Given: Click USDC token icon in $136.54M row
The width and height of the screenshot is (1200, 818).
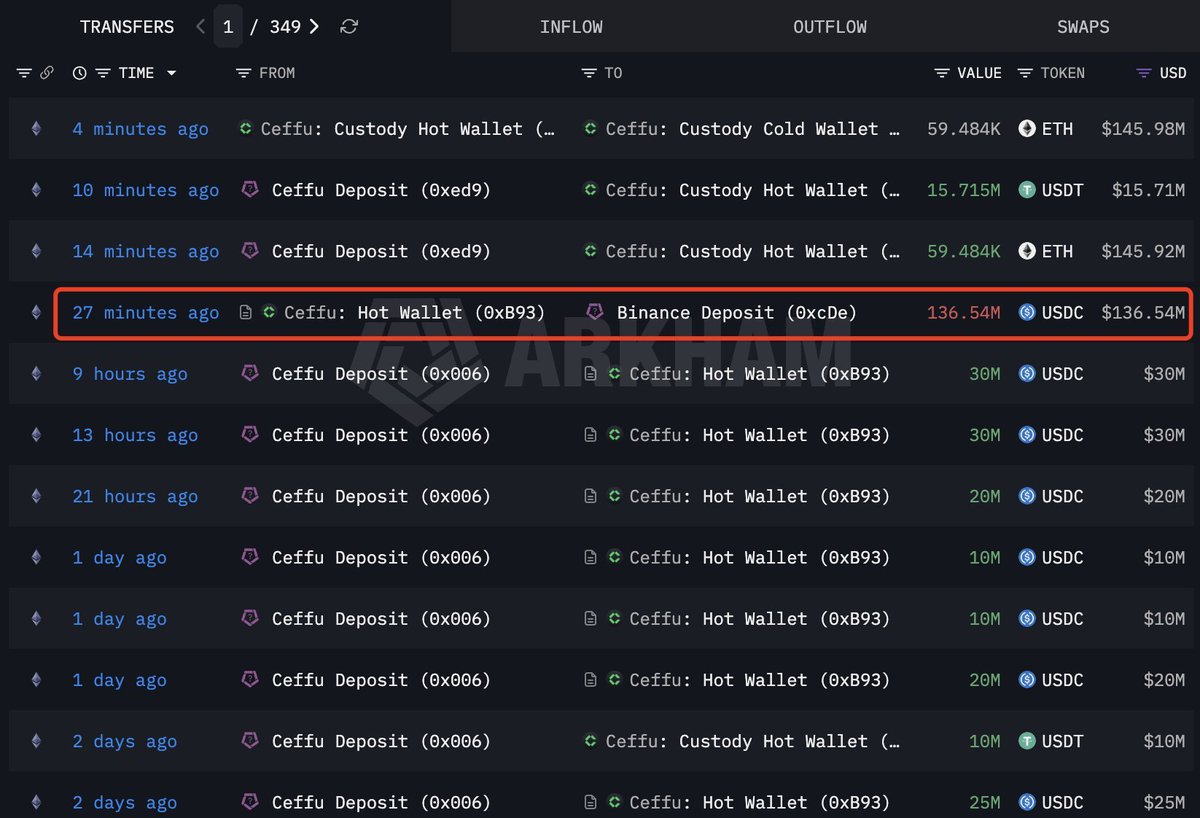Looking at the screenshot, I should point(1027,313).
